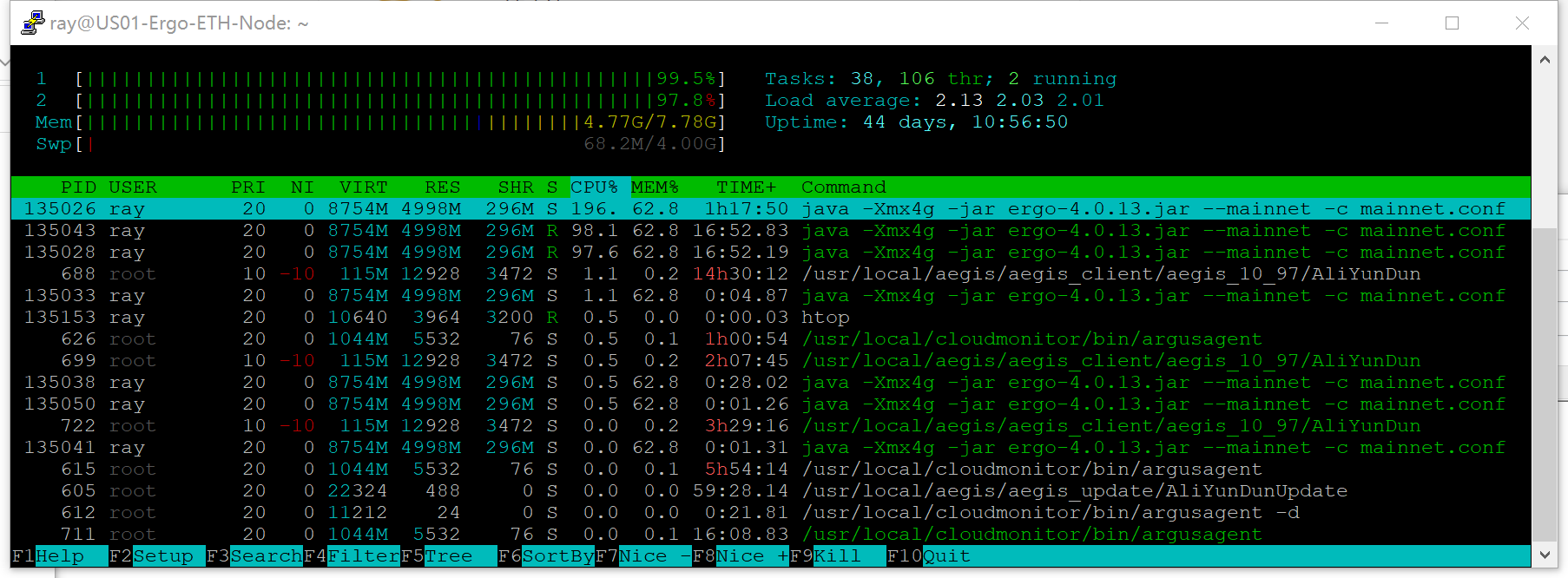Viewport: 1568px width, 578px height.
Task: Click the Command column header
Action: (844, 187)
